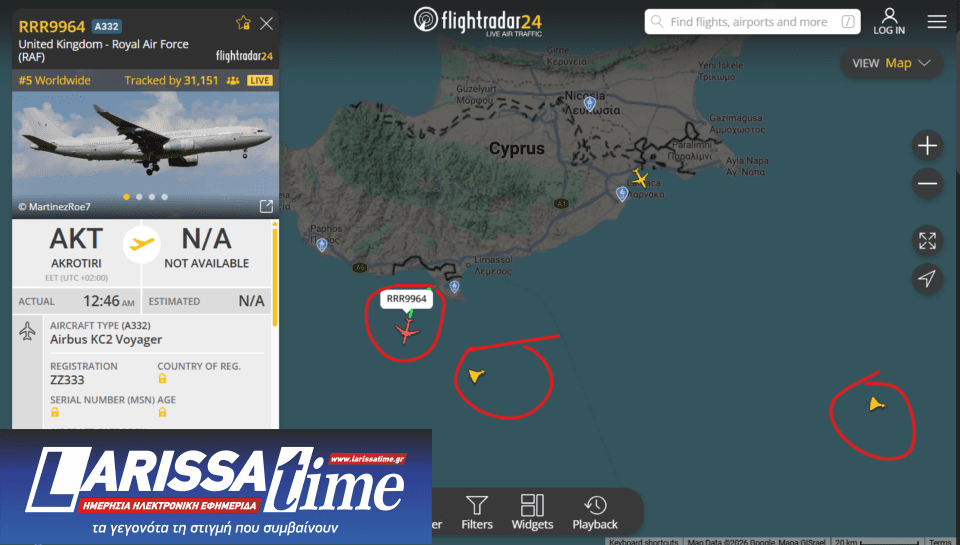Open the hamburger main menu
The width and height of the screenshot is (960, 545).
pos(937,22)
